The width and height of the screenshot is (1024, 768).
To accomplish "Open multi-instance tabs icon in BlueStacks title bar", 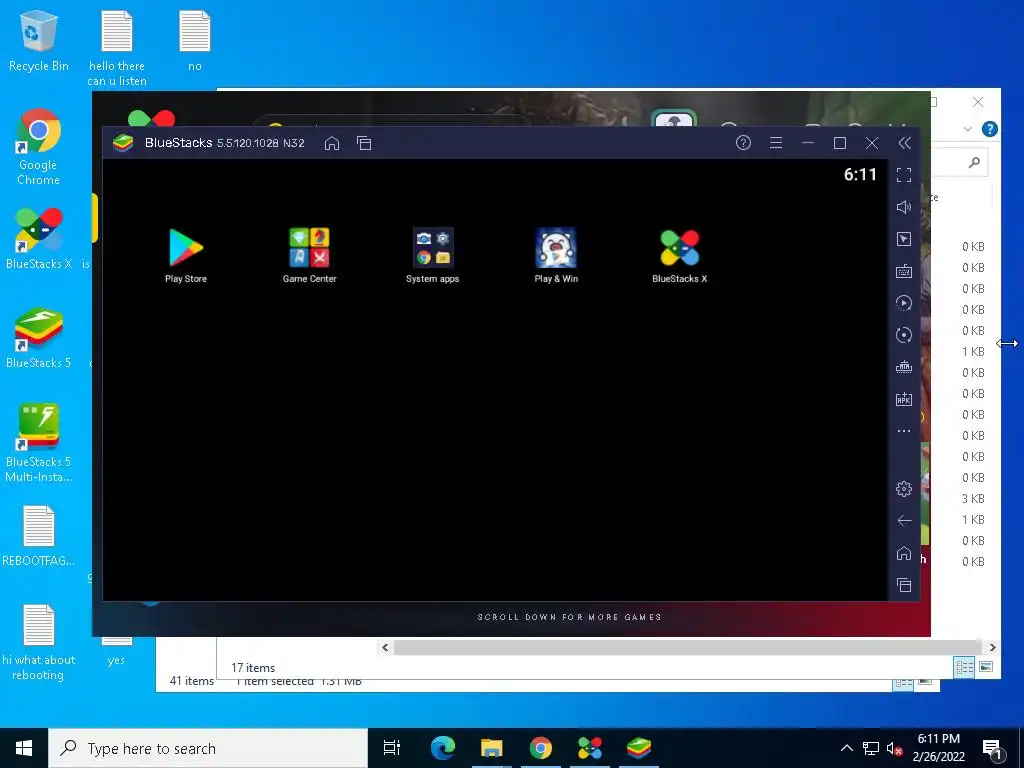I will [364, 143].
